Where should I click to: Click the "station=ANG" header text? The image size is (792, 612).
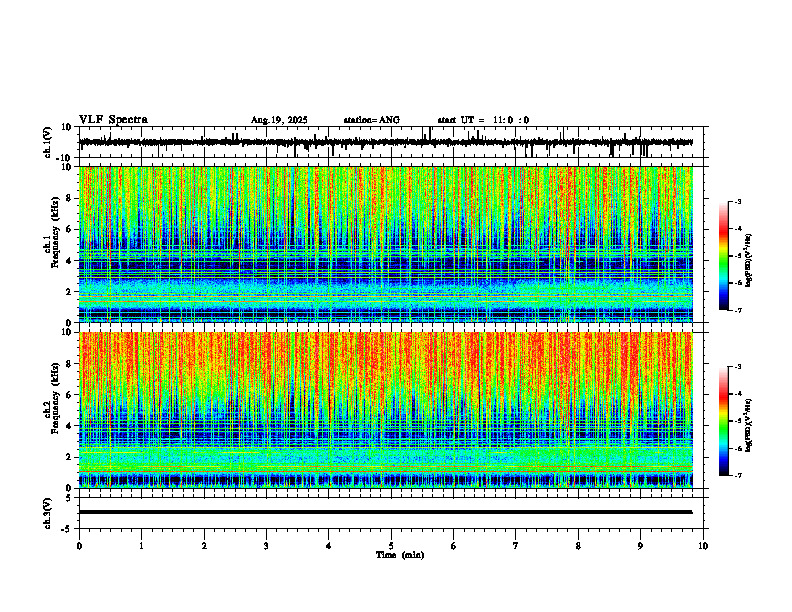tap(371, 120)
